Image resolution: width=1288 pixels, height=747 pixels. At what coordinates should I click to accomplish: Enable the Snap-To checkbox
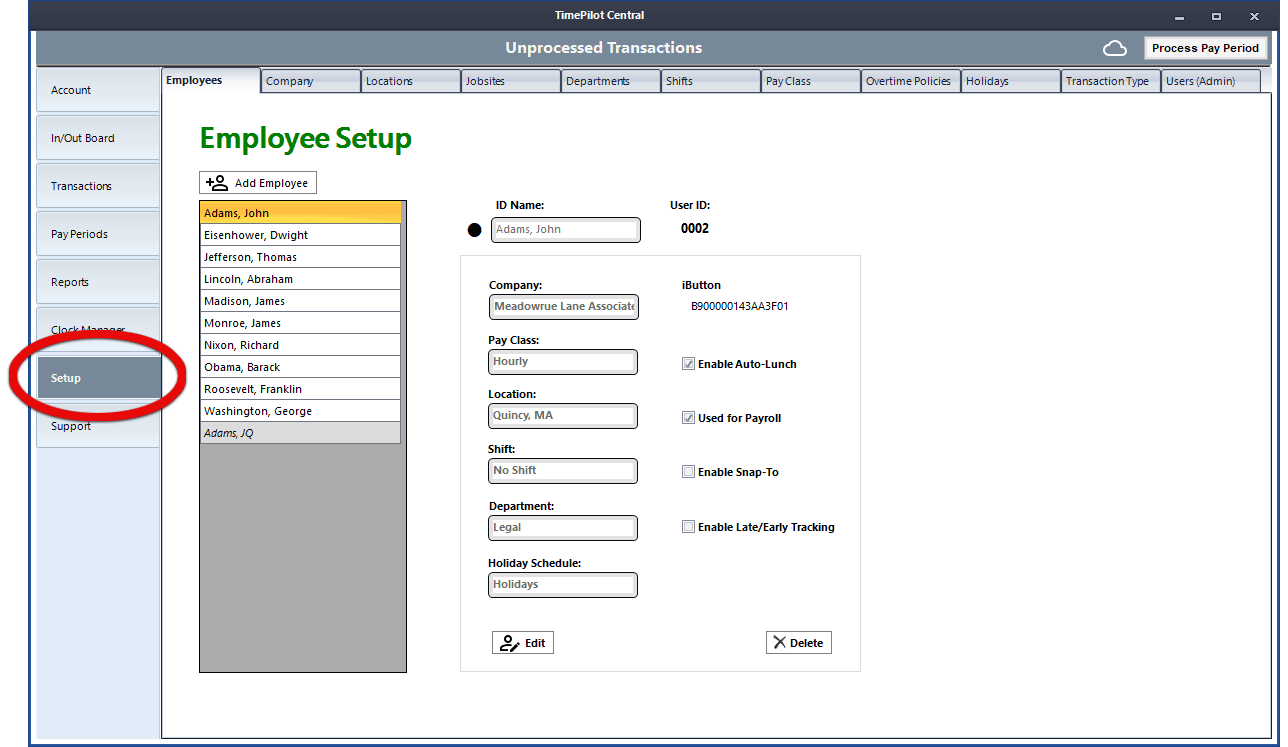(x=688, y=471)
